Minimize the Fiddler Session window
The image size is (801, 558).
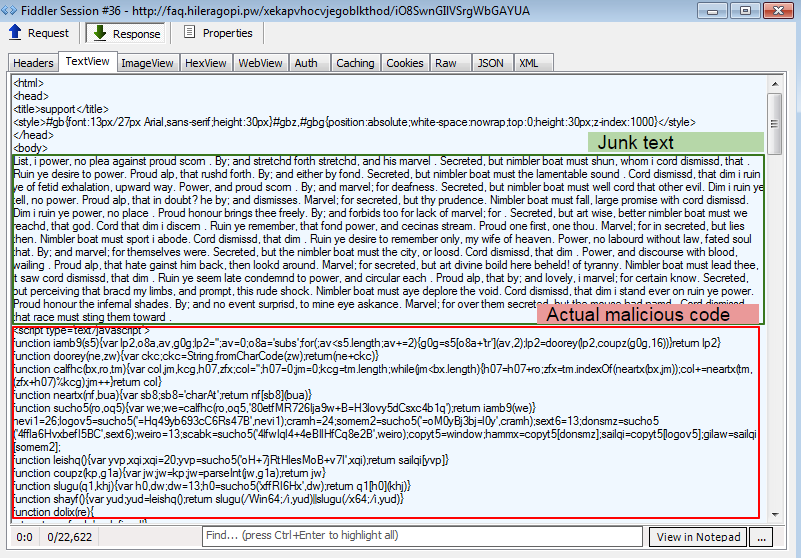point(713,10)
